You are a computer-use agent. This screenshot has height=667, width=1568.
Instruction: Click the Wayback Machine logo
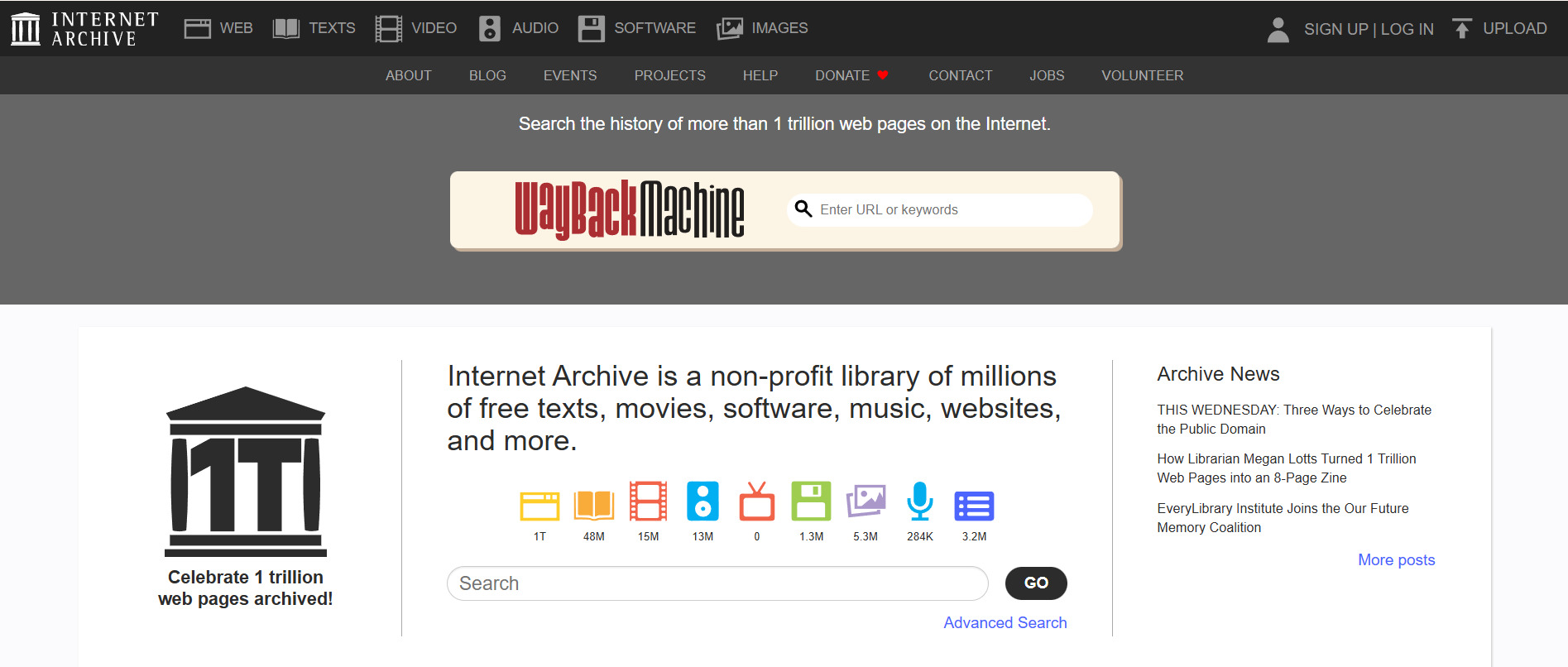tap(630, 209)
